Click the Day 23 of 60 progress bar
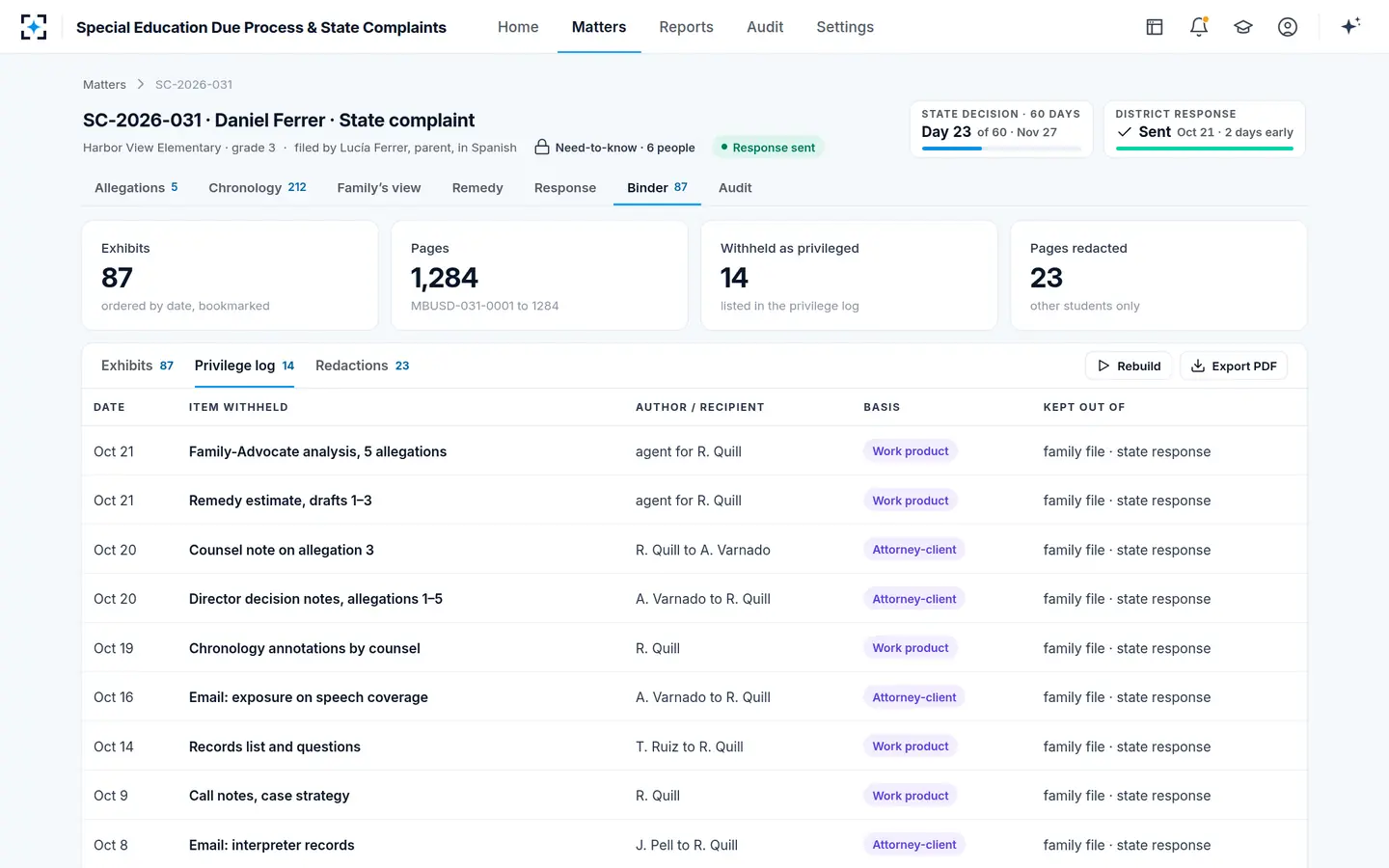The image size is (1389, 868). point(1001,149)
